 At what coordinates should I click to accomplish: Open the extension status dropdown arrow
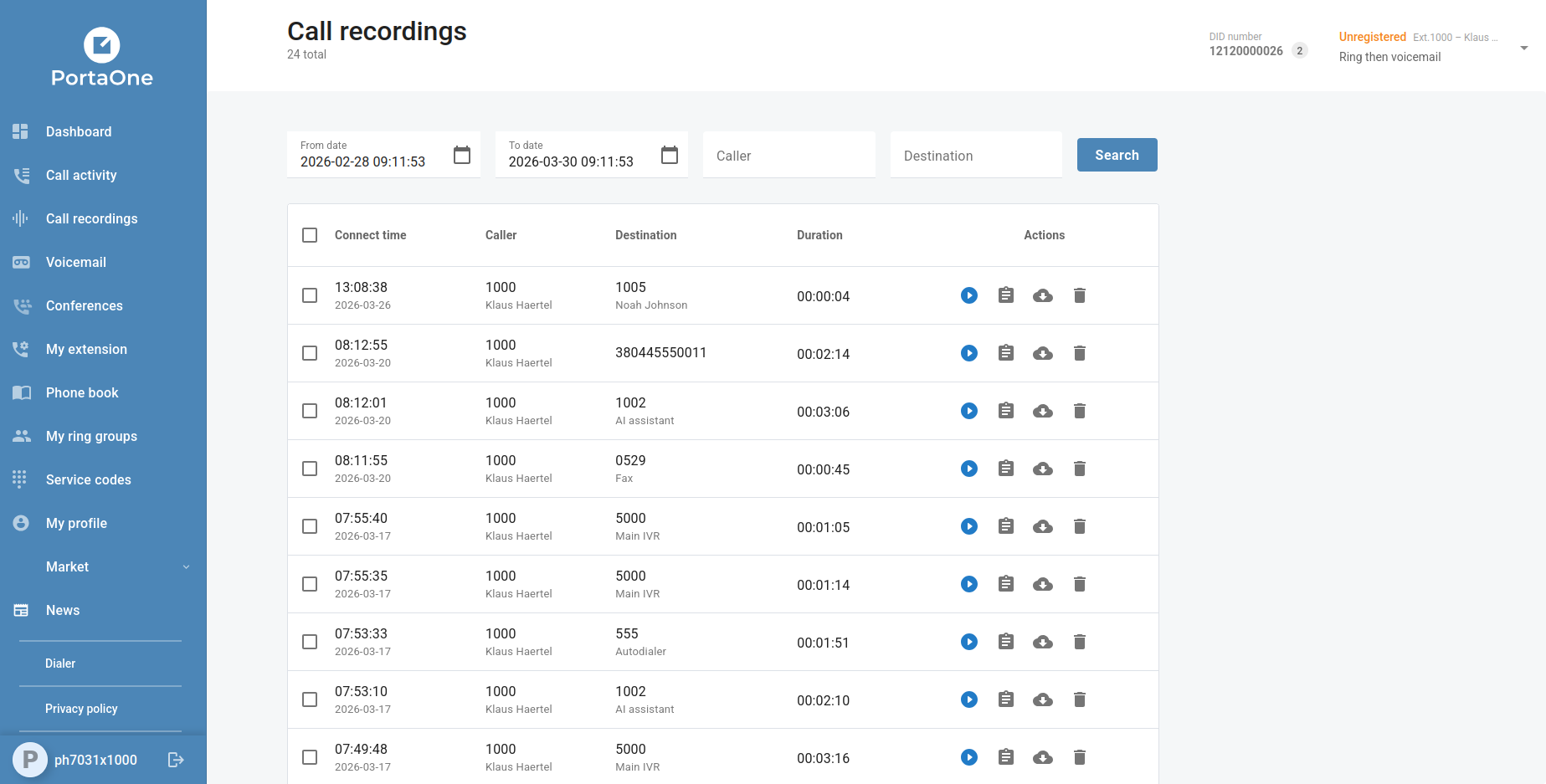click(1523, 48)
